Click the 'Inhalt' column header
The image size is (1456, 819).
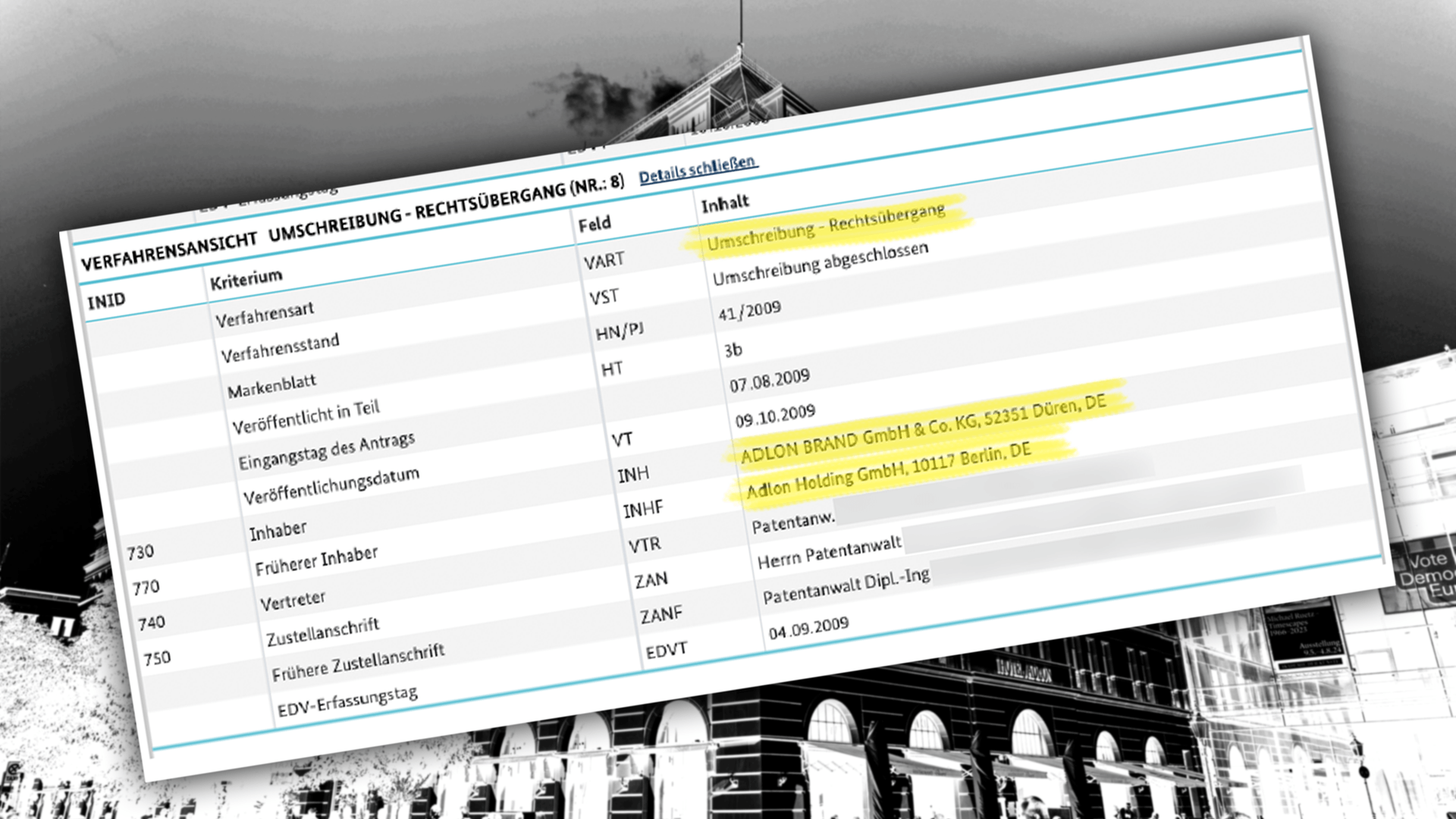click(x=725, y=203)
